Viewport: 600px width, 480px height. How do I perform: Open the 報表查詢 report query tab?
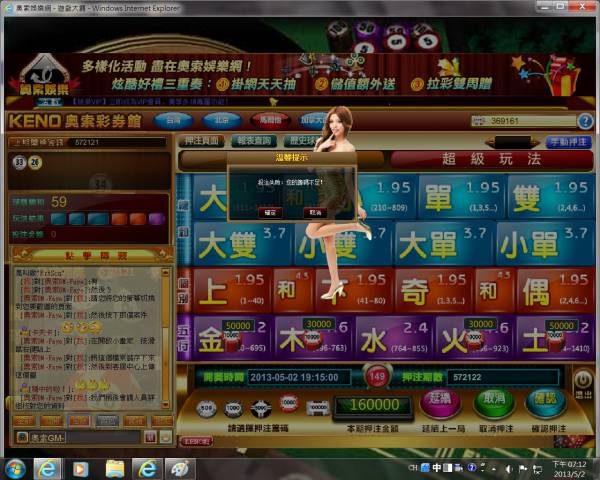[x=254, y=141]
